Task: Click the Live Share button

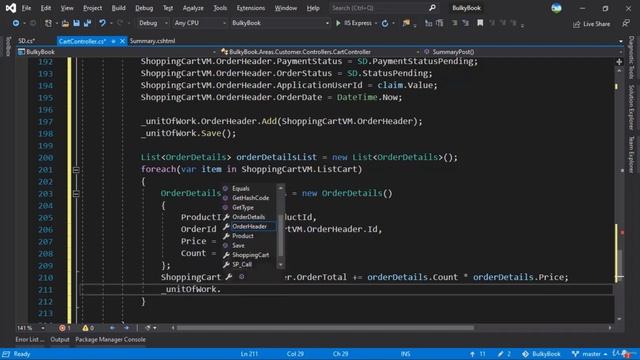Action: (x=591, y=24)
